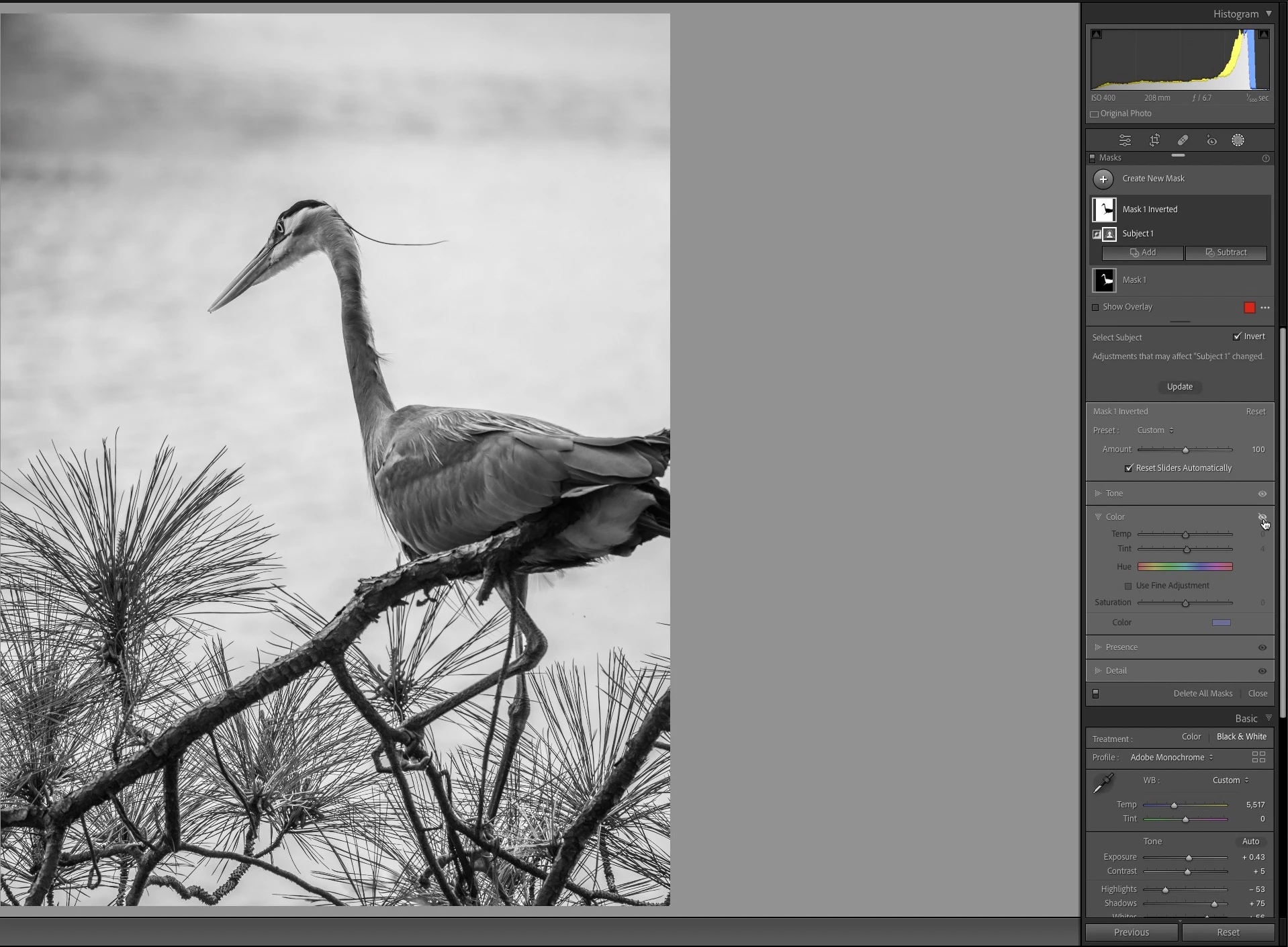Image resolution: width=1288 pixels, height=947 pixels.
Task: Toggle Tone section visibility eye
Action: point(1262,494)
